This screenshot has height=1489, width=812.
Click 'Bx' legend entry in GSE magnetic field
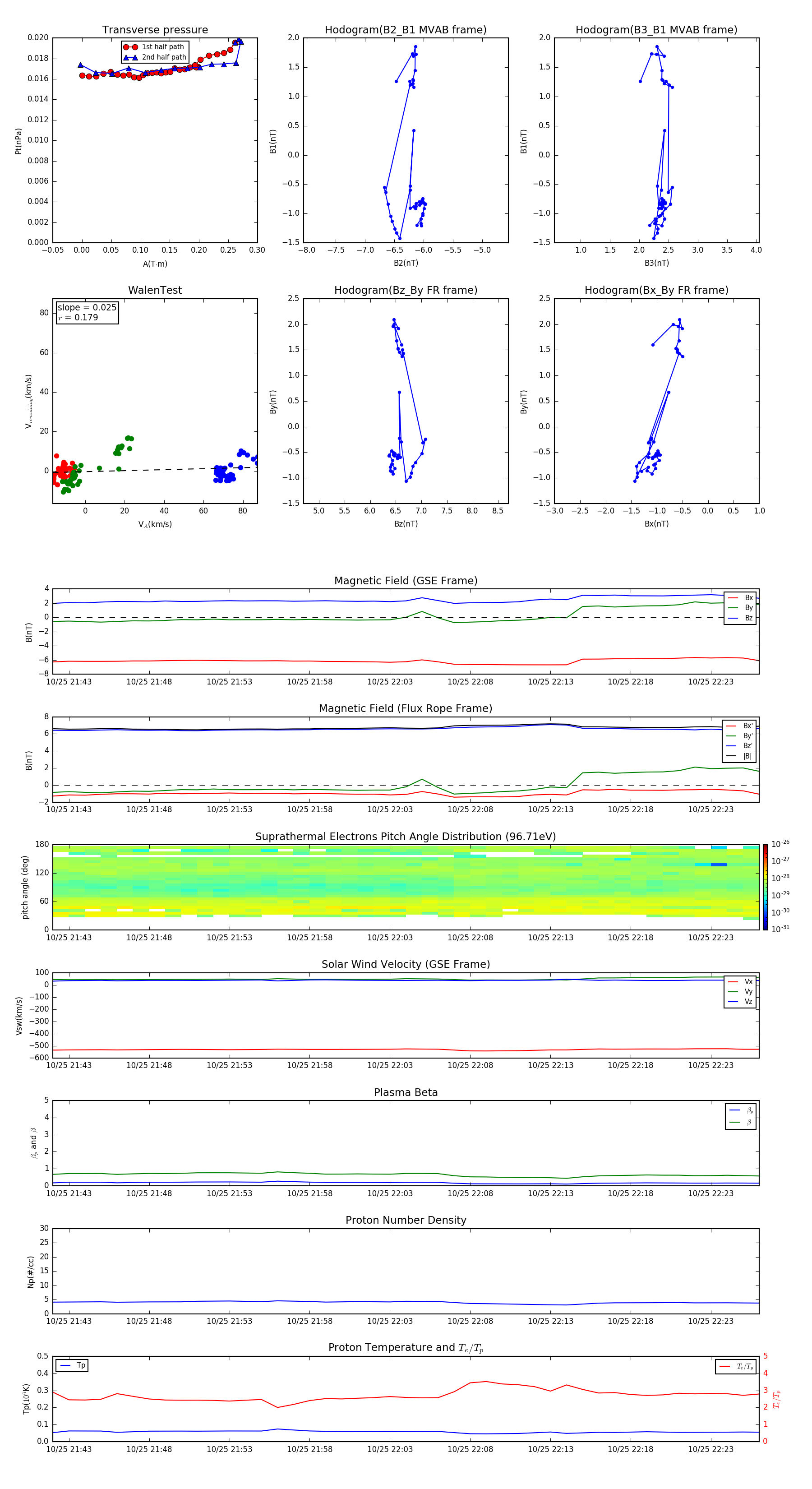740,598
